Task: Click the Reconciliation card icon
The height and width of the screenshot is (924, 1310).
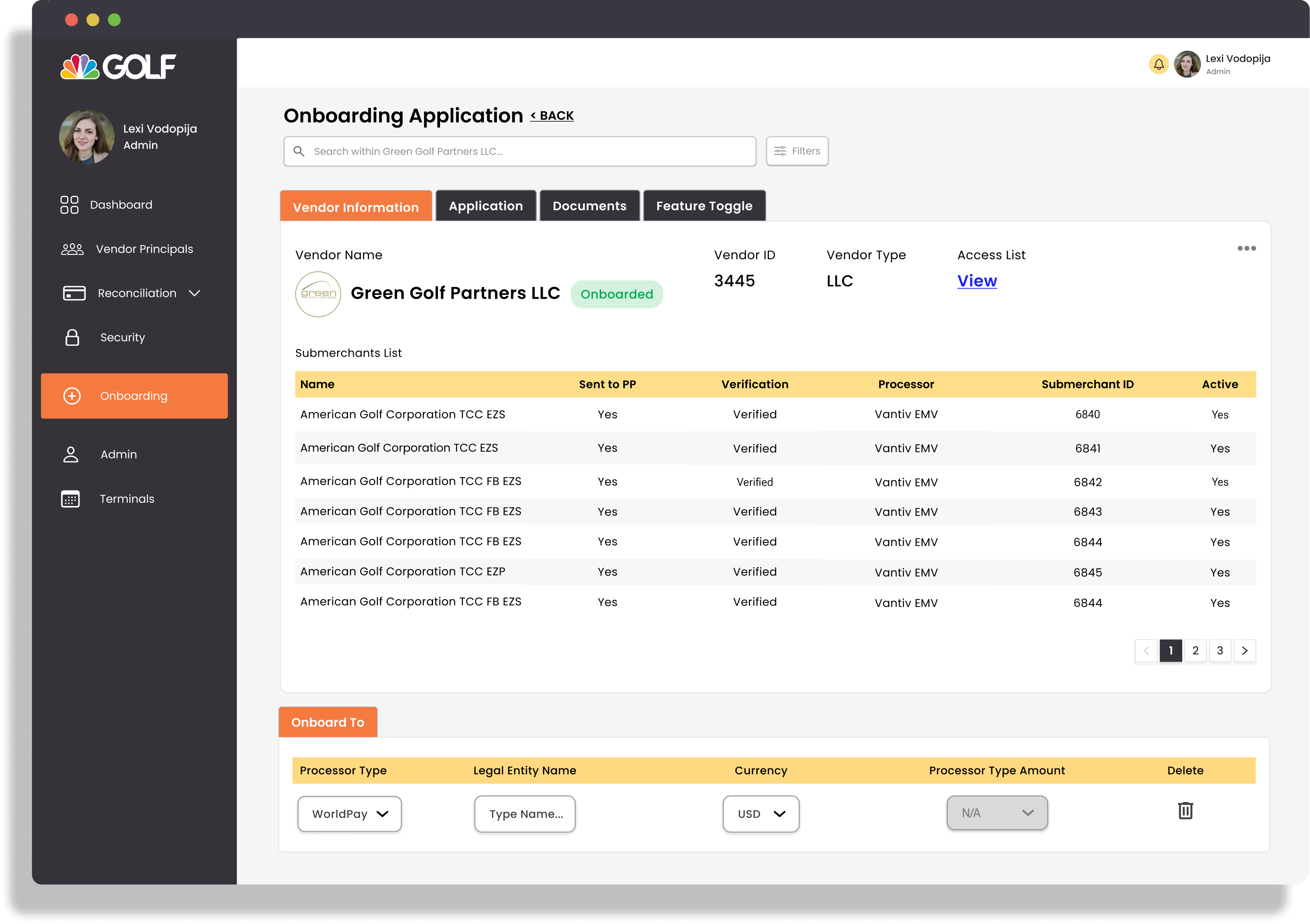Action: tap(74, 293)
